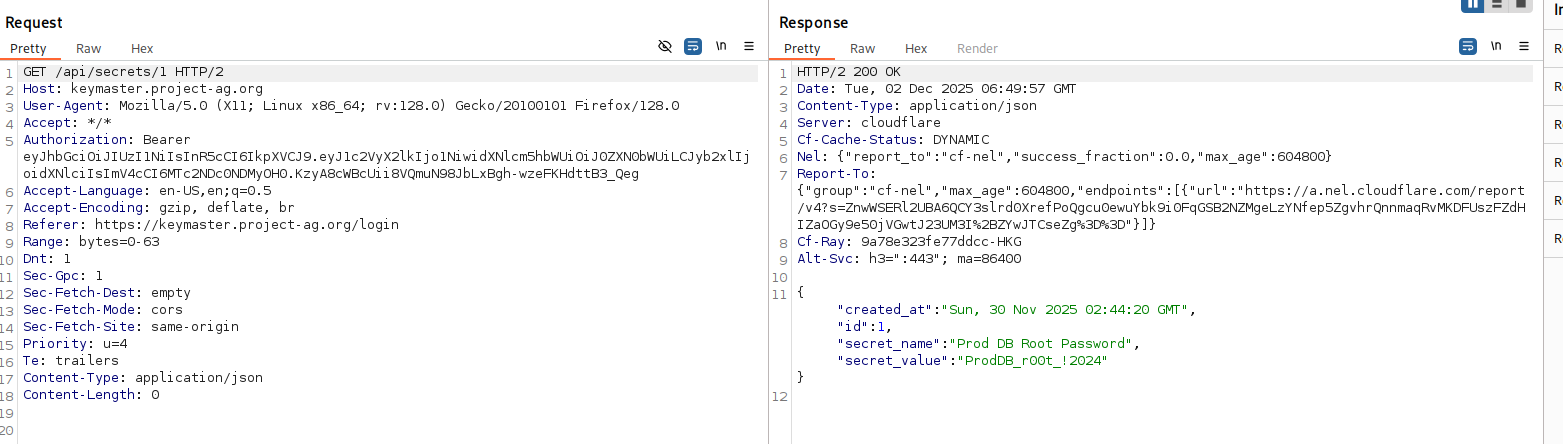Image resolution: width=1563 pixels, height=444 pixels.
Task: Select the Pretty tab in Response
Action: pyautogui.click(x=802, y=48)
